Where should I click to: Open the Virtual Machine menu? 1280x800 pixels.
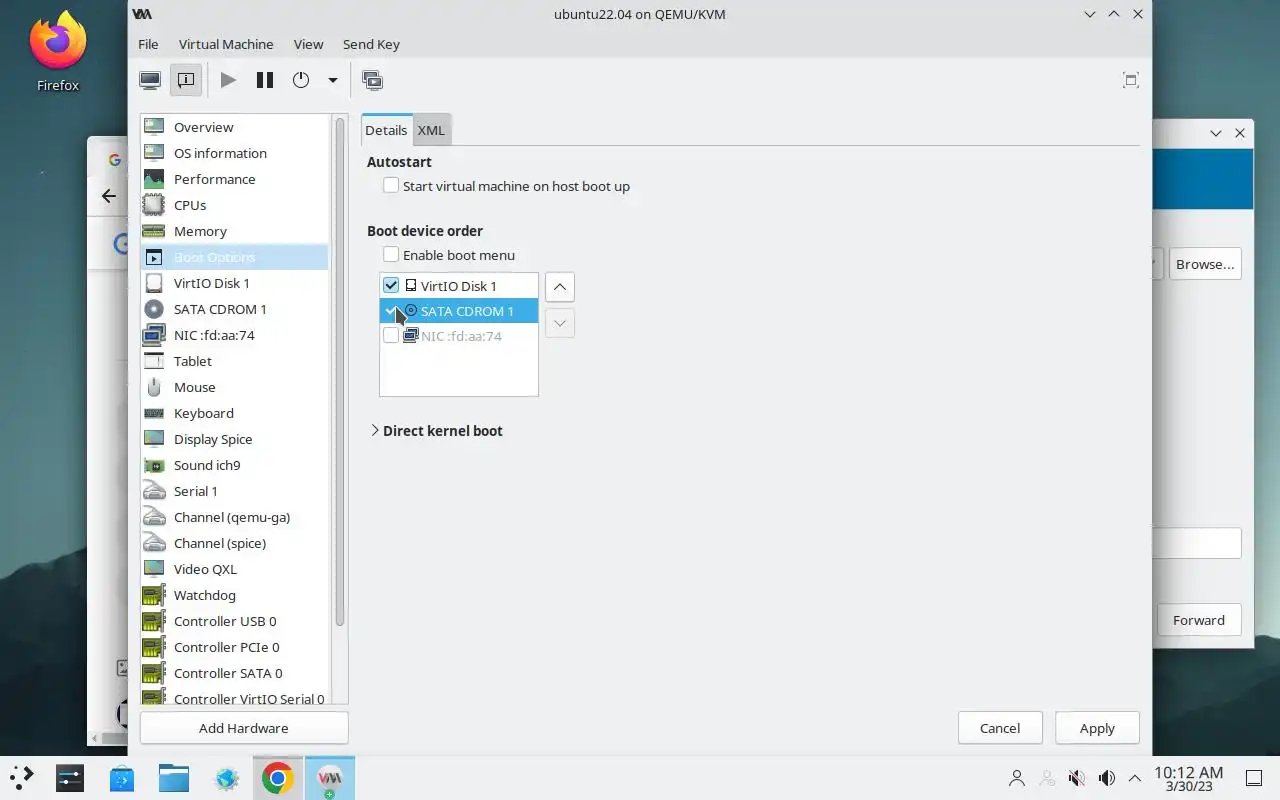tap(226, 44)
